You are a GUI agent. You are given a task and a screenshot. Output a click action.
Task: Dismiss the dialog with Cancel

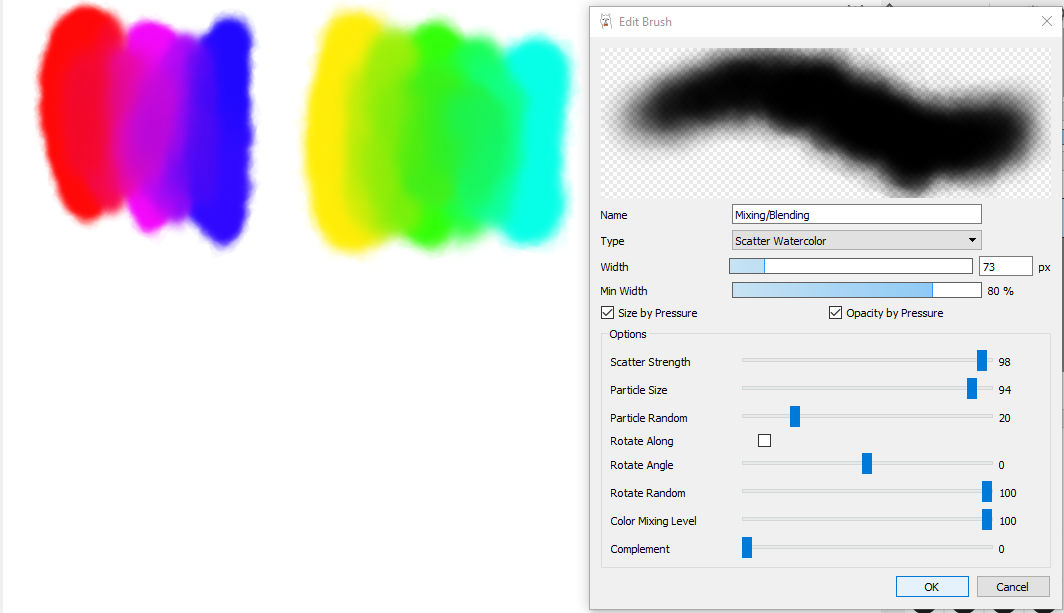(x=1013, y=586)
